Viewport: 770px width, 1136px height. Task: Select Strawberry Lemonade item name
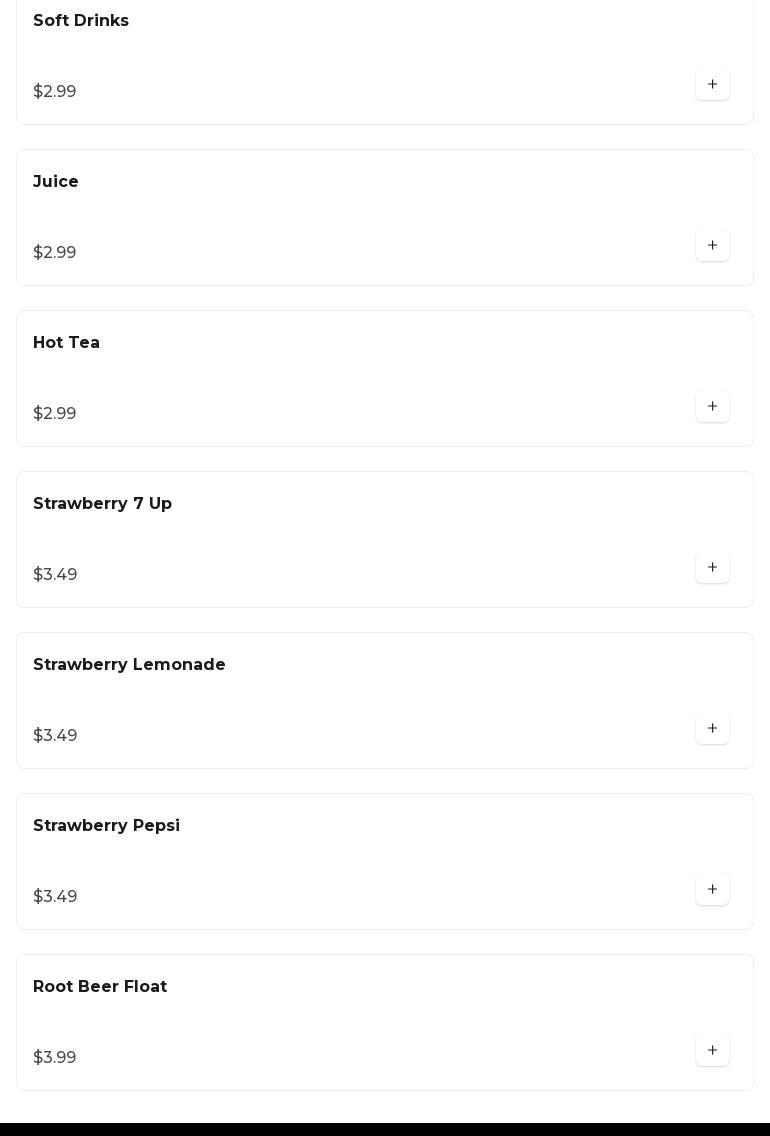tap(129, 665)
